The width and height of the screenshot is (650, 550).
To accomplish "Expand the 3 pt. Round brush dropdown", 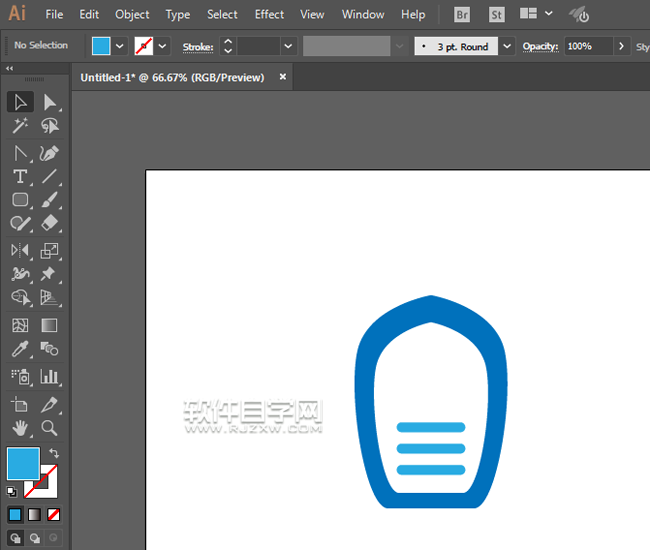I will coord(507,46).
